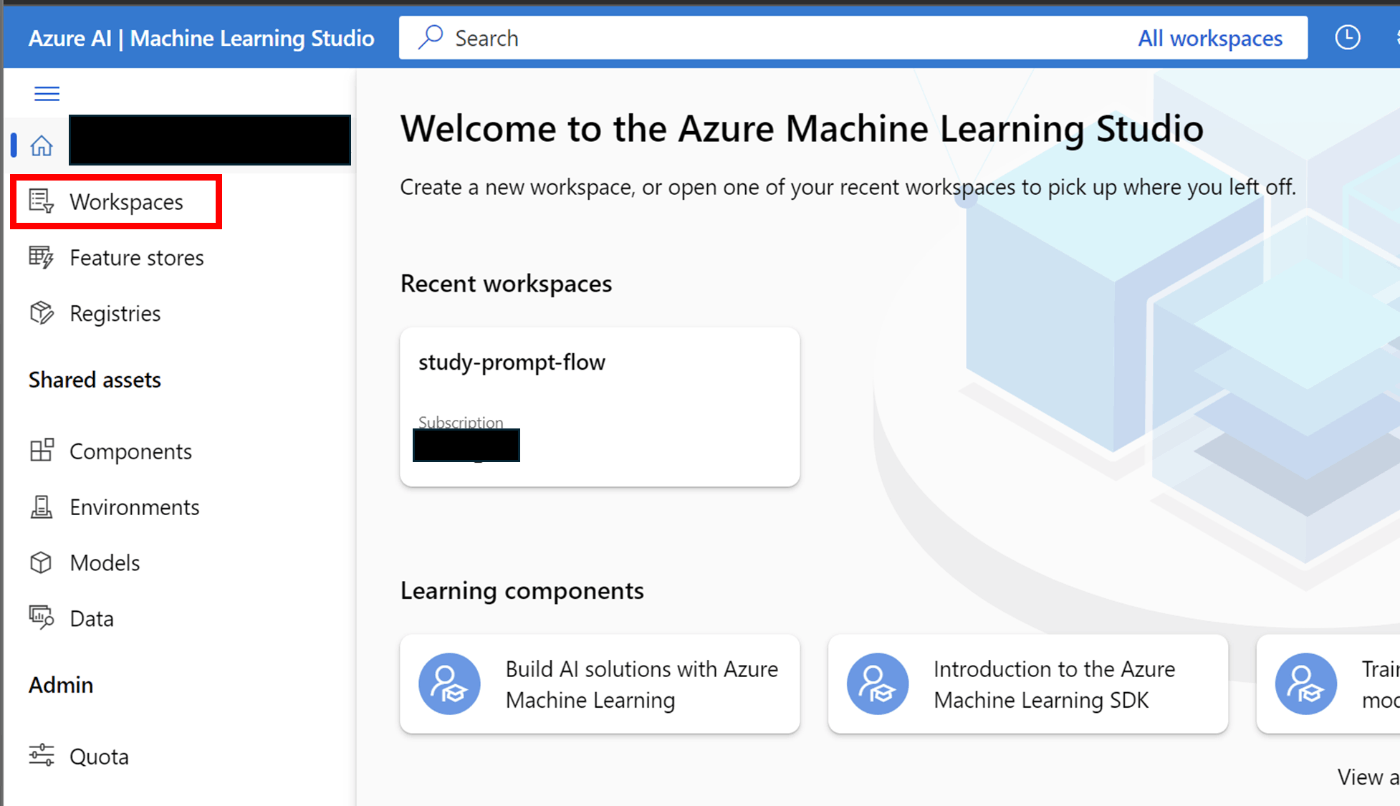Go to Environments under Shared assets

134,507
